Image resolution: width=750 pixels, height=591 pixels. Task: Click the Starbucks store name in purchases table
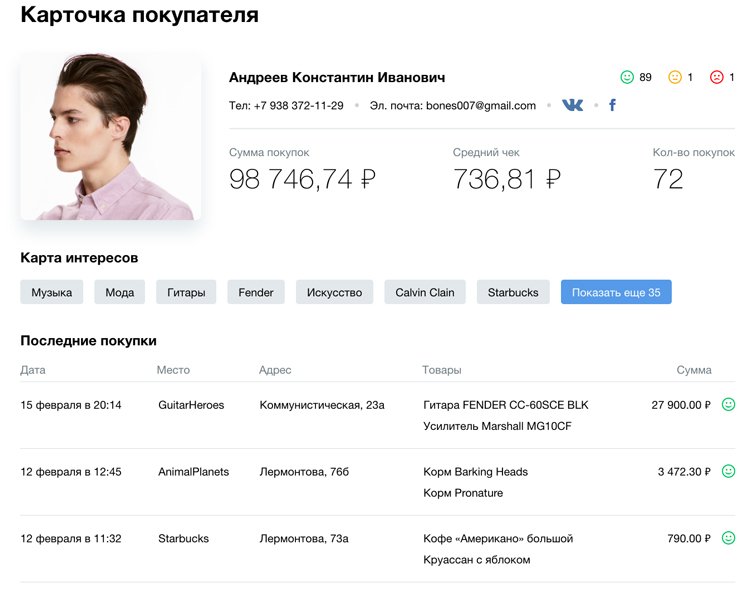(184, 539)
